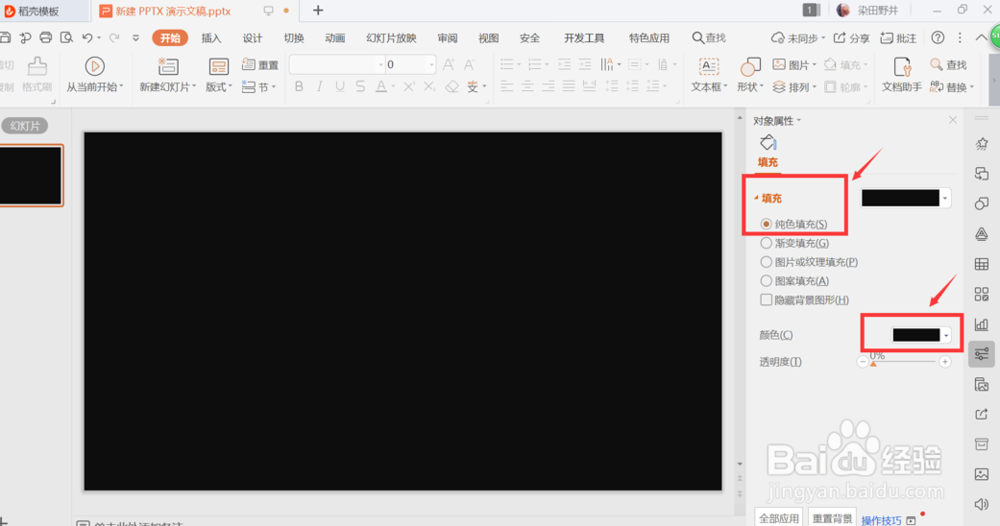Screen dimensions: 1000x526
Task: Check Hide background graphics (隐藏背景图形)
Action: [766, 300]
